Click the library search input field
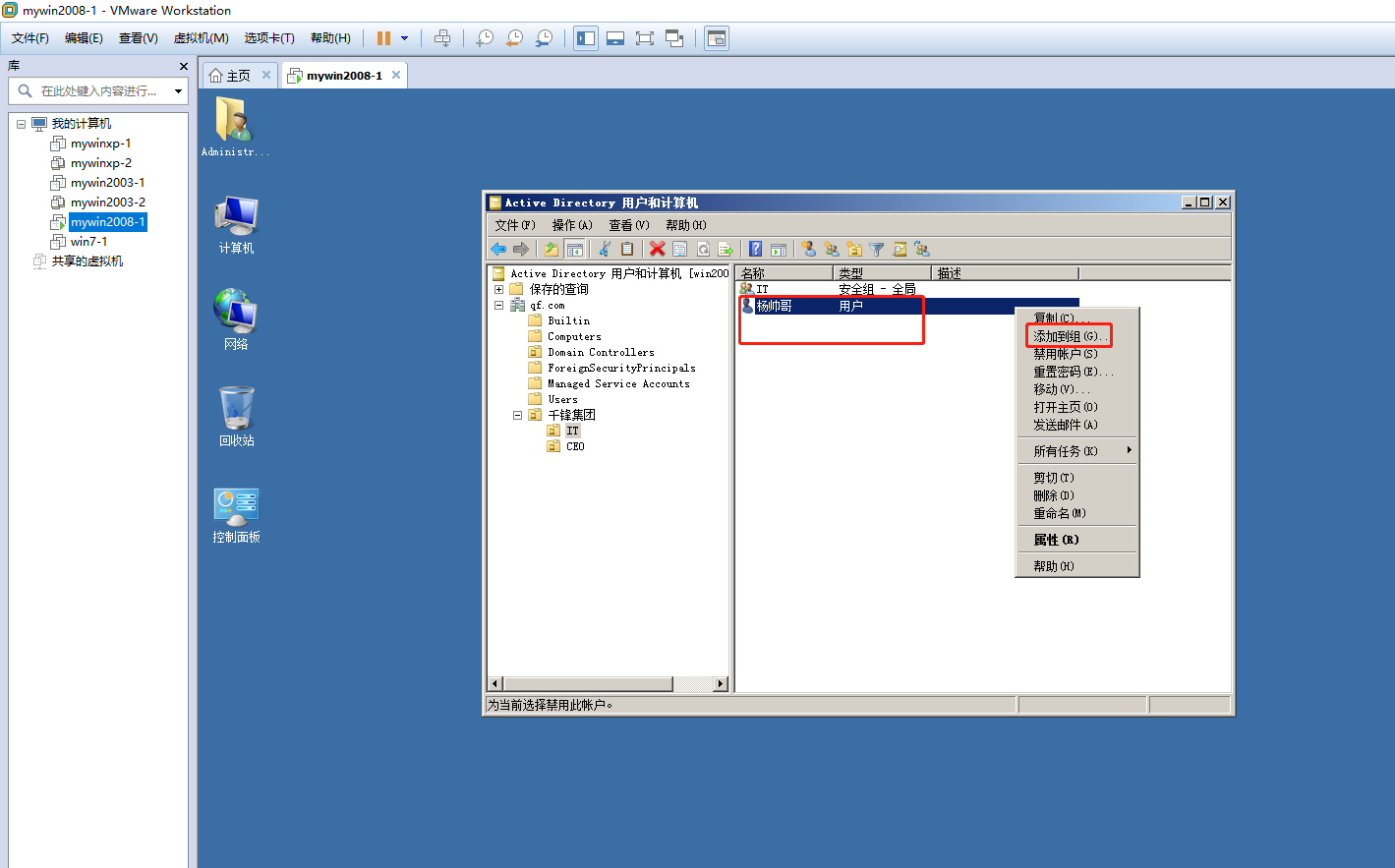The height and width of the screenshot is (868, 1395). (98, 91)
